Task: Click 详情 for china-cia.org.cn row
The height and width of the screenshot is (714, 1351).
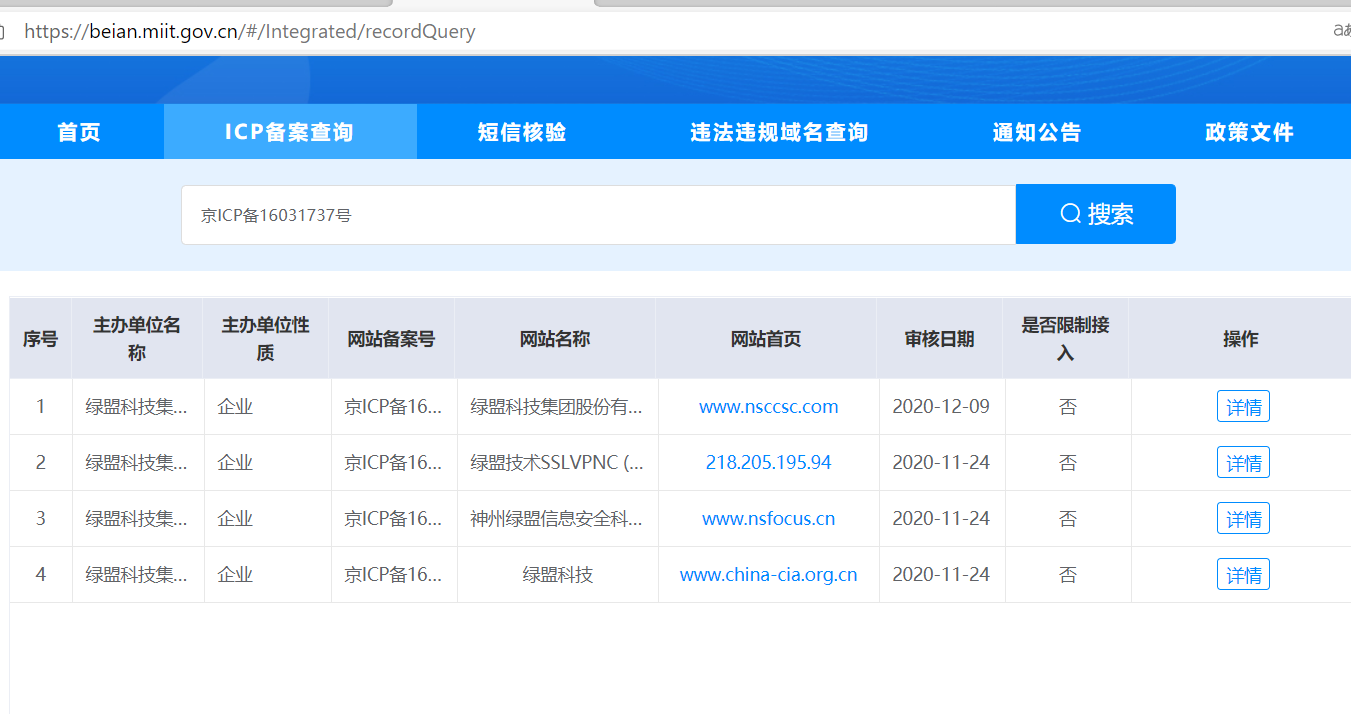Action: pyautogui.click(x=1243, y=575)
